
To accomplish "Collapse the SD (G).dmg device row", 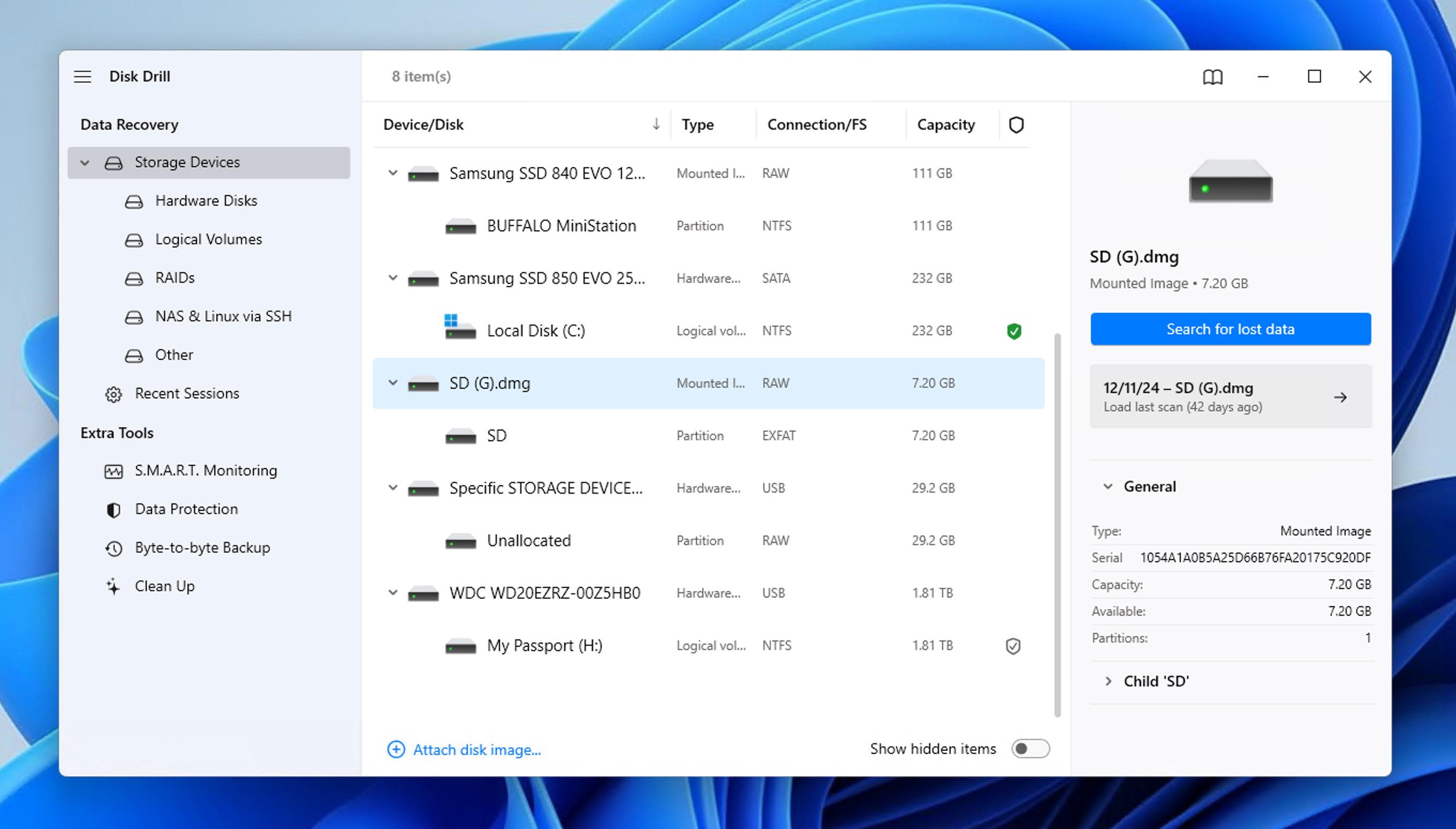I will click(392, 382).
